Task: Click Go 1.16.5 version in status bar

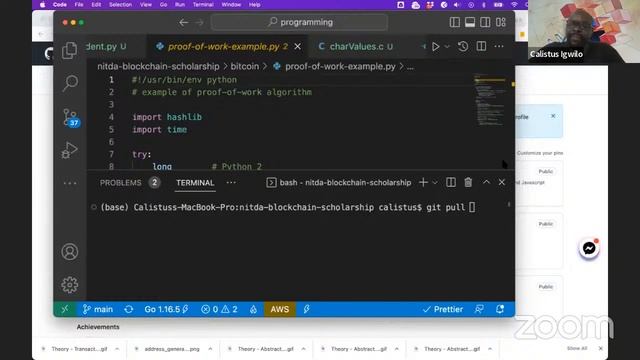Action: tap(166, 309)
